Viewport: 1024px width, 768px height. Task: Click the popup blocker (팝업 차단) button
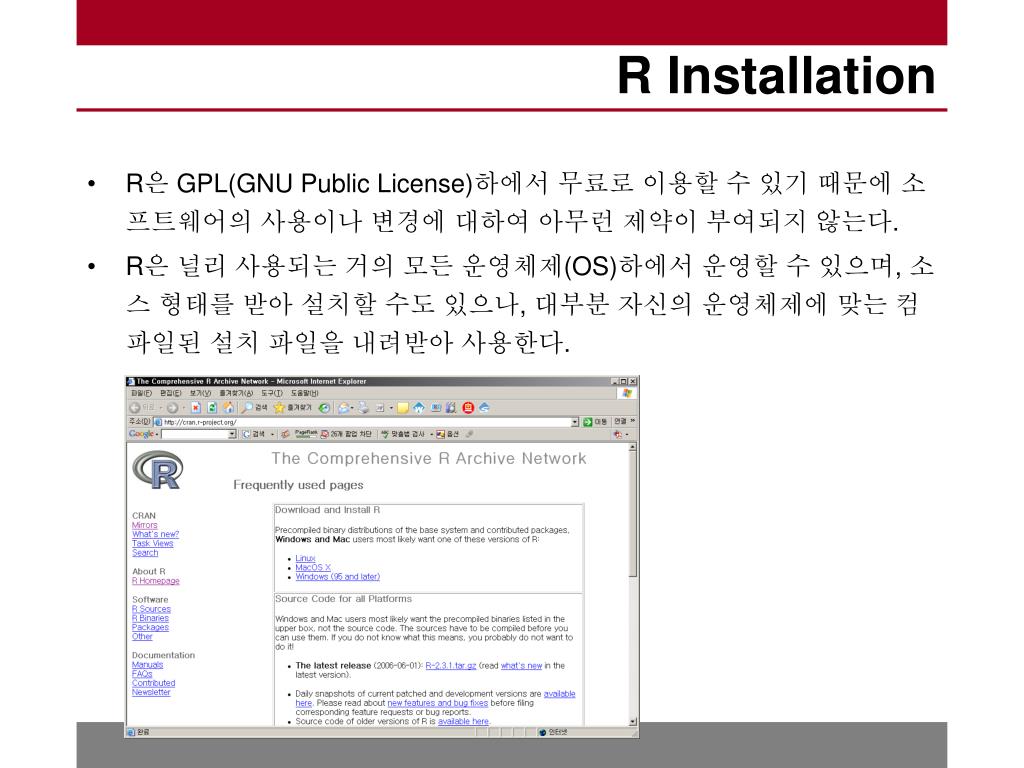click(x=345, y=434)
